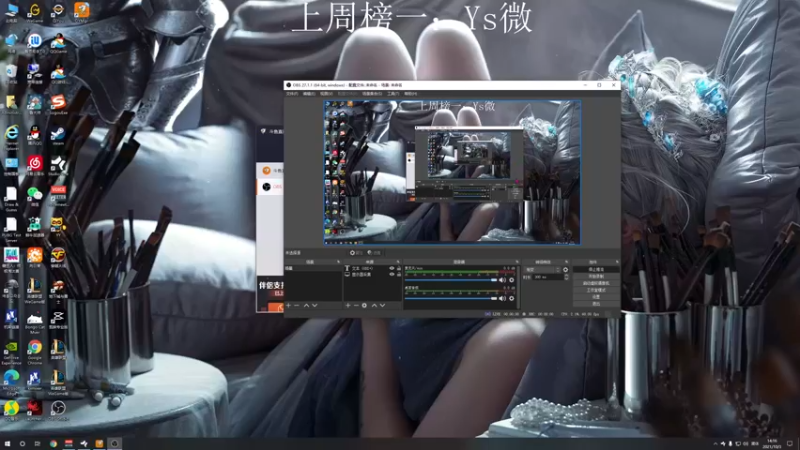This screenshot has height=450, width=800.
Task: Undock the Scenes panel via header icon
Action: [338, 262]
